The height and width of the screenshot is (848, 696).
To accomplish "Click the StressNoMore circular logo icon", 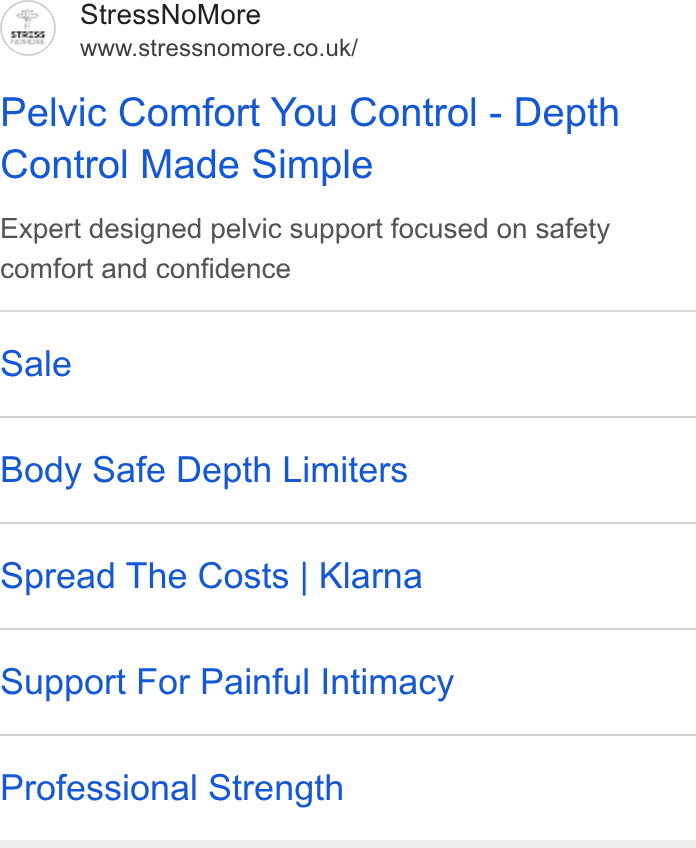I will click(28, 28).
